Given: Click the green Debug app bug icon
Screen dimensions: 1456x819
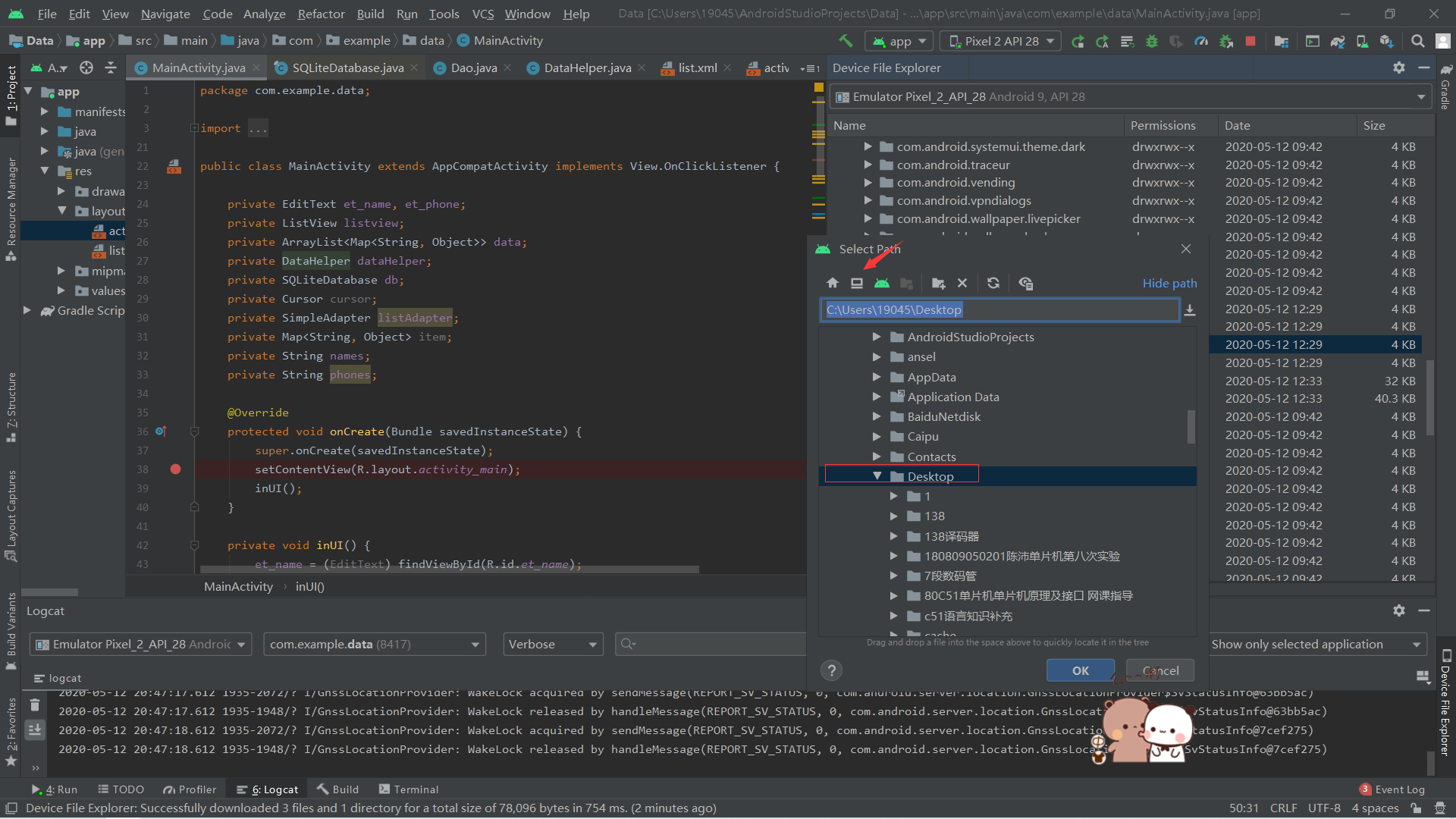Looking at the screenshot, I should [1152, 41].
